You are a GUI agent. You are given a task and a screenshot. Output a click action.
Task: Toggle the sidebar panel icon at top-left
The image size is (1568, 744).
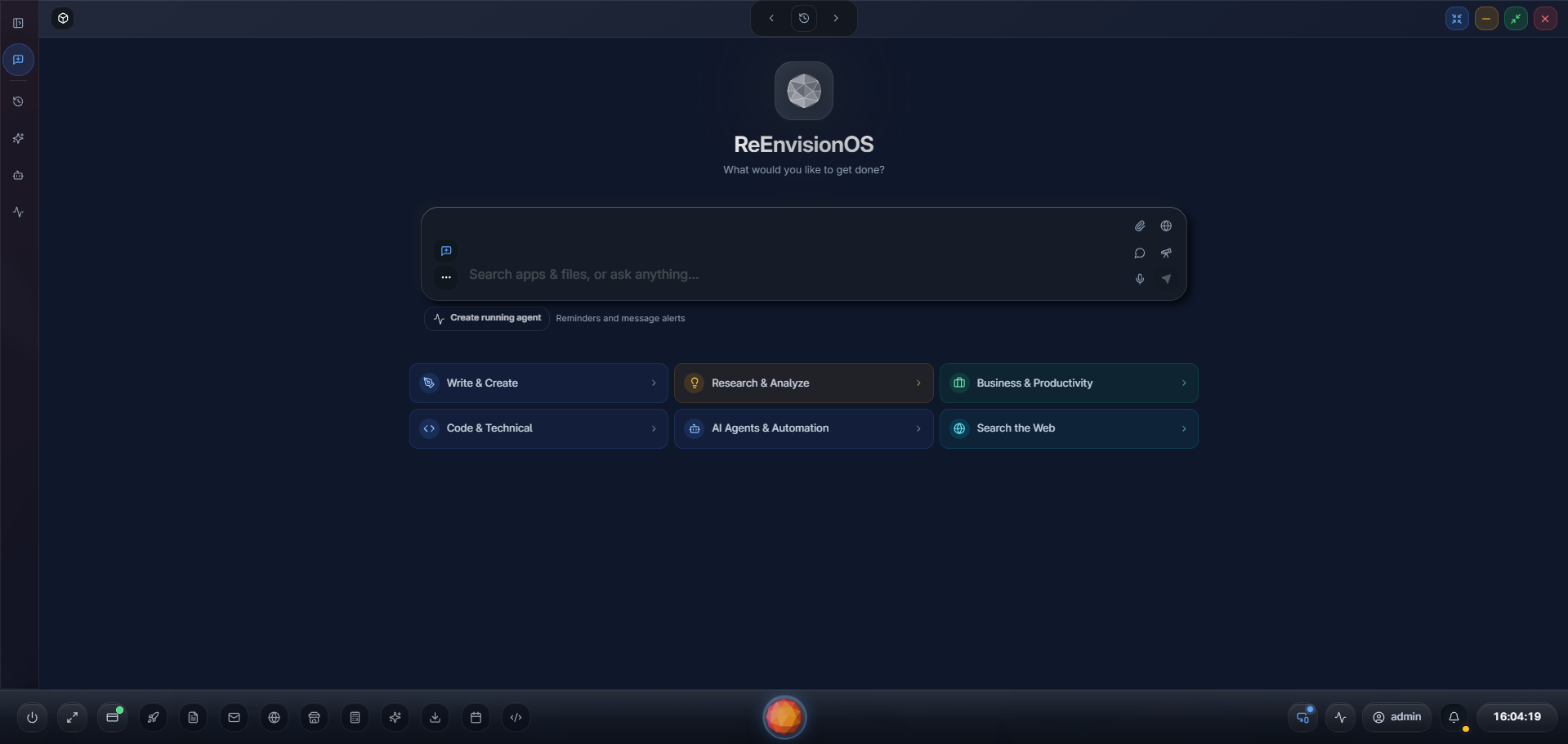(x=18, y=23)
